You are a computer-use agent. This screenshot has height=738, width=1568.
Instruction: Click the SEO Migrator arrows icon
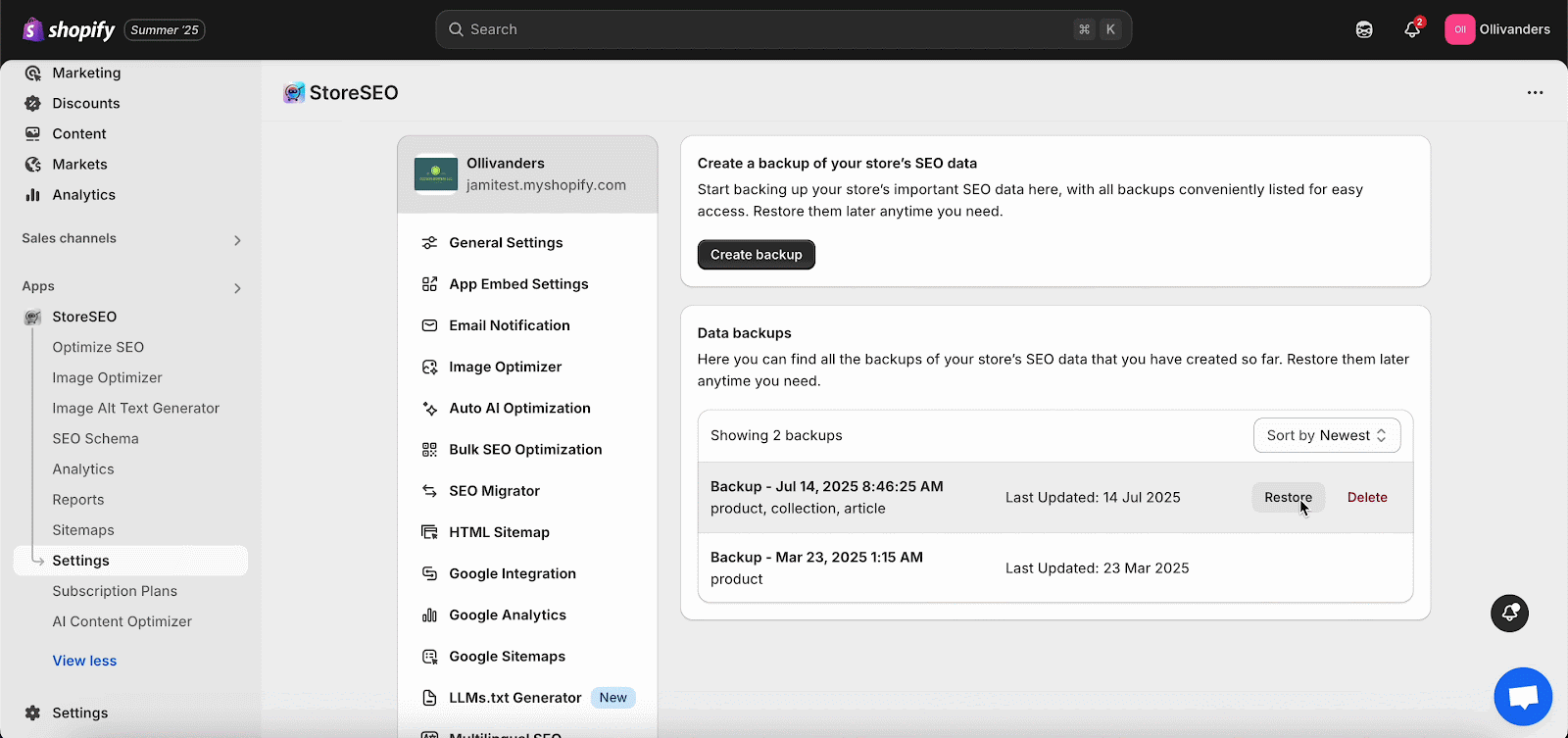click(x=429, y=490)
